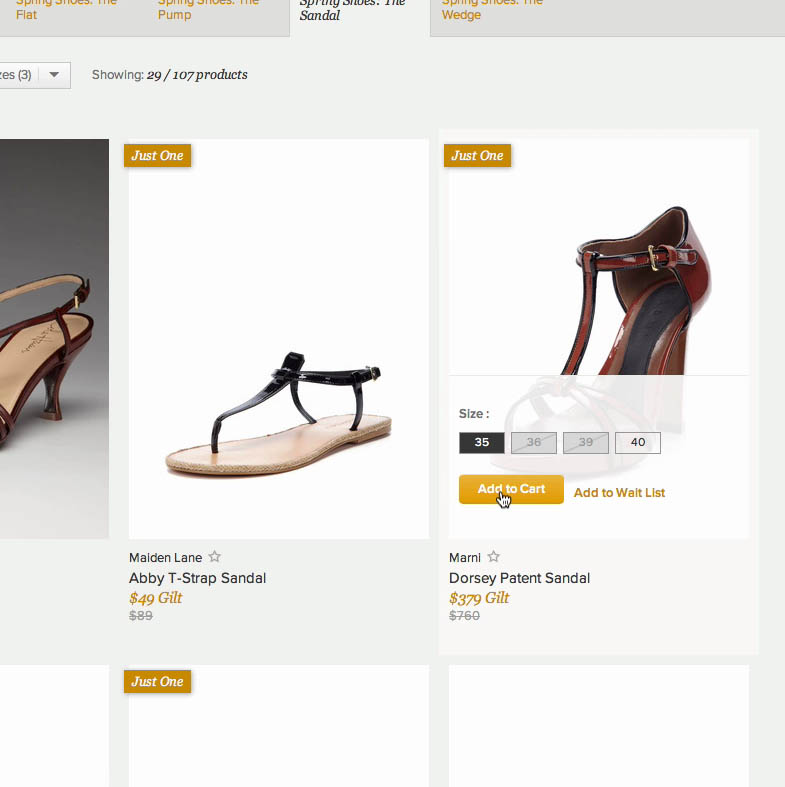Image resolution: width=785 pixels, height=787 pixels.
Task: Click the Just One badge on Dorsey sandal
Action: tap(477, 155)
